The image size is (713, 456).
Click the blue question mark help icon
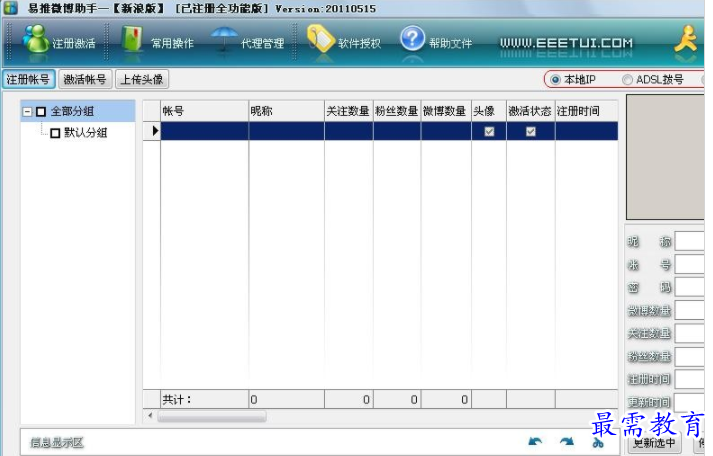412,38
